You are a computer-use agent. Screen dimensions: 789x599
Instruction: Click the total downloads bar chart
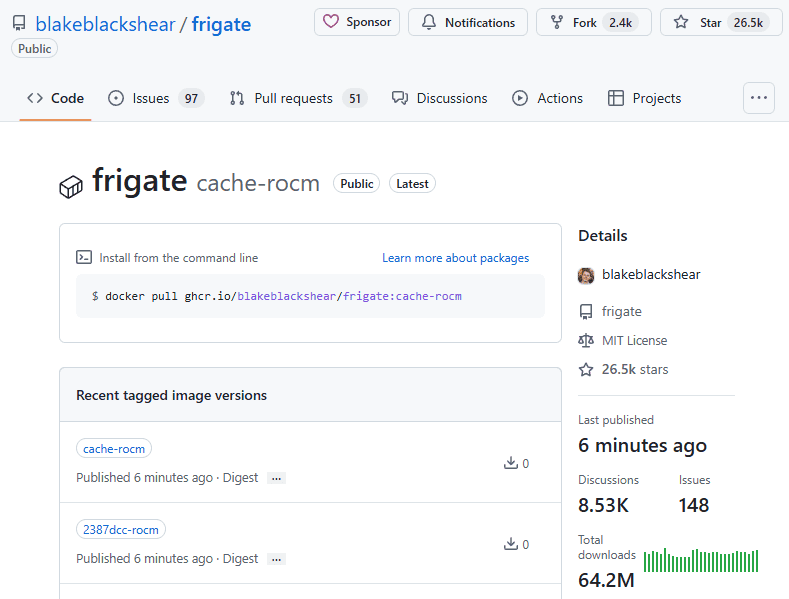(x=700, y=561)
